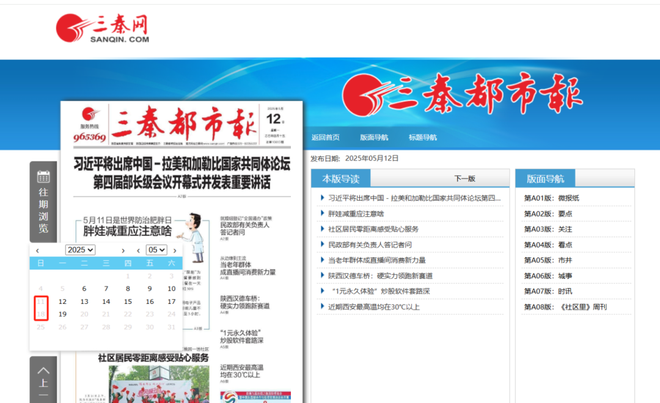The height and width of the screenshot is (403, 660).
Task: Click 版面导航 in the blue navigation bar
Action: pos(374,137)
